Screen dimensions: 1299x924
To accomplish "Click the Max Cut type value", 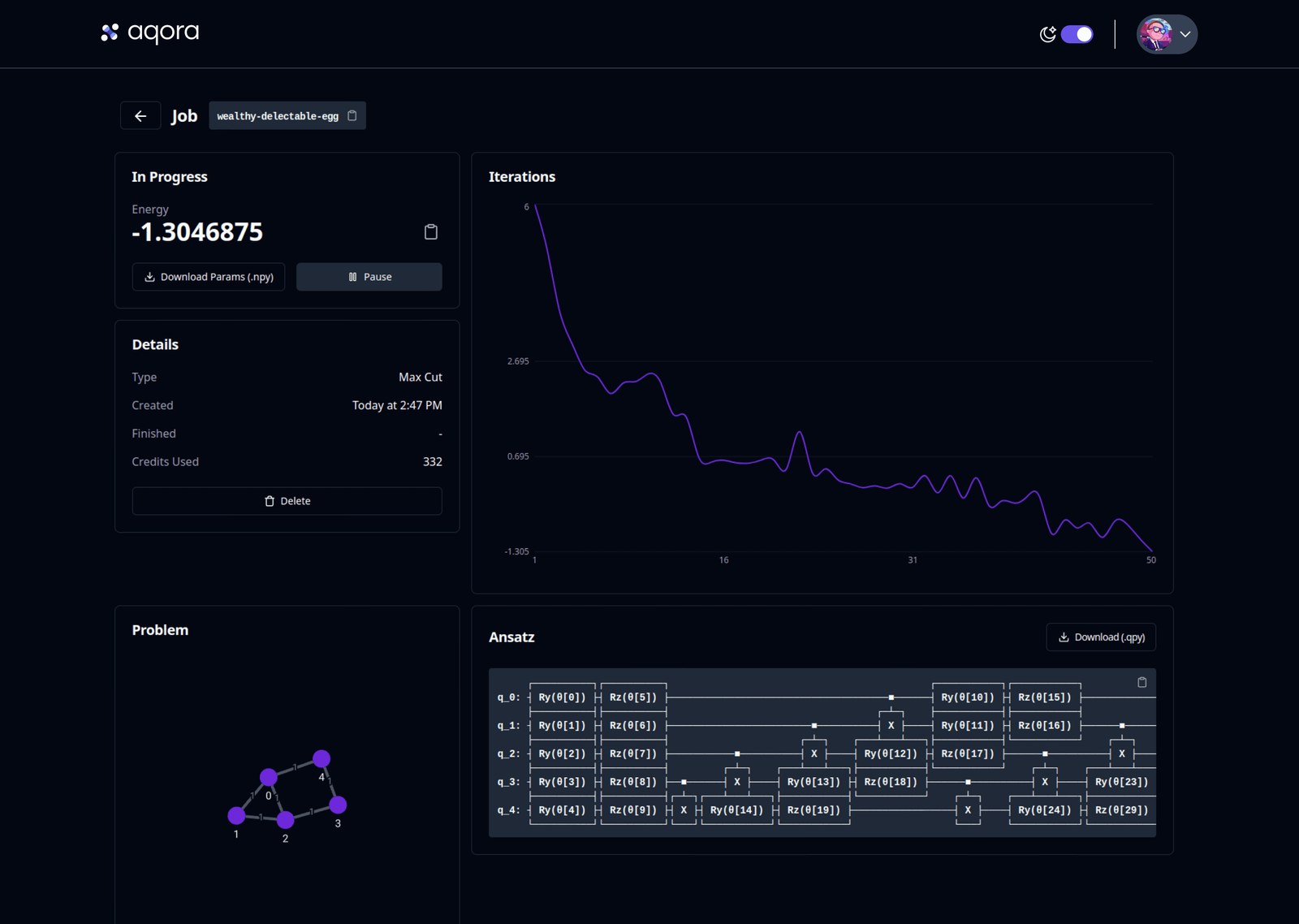I will tap(421, 378).
